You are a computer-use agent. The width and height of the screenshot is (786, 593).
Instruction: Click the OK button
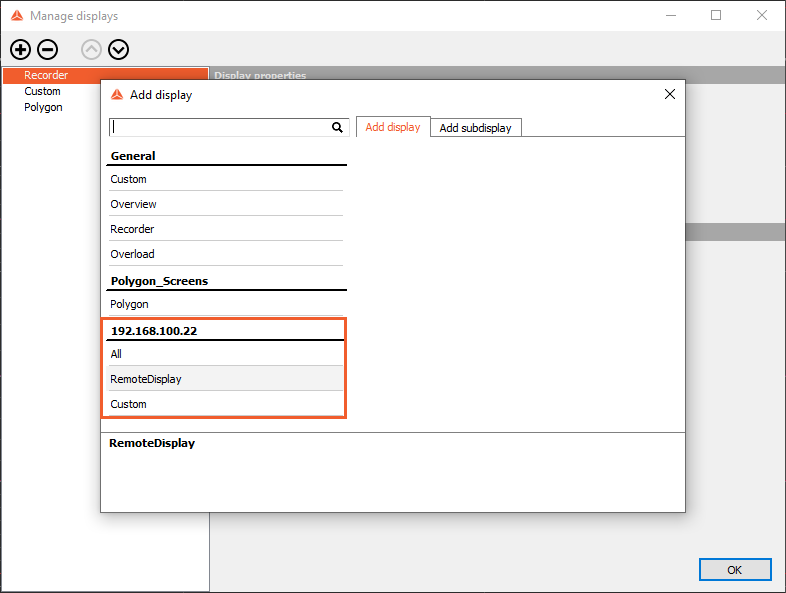coord(735,569)
